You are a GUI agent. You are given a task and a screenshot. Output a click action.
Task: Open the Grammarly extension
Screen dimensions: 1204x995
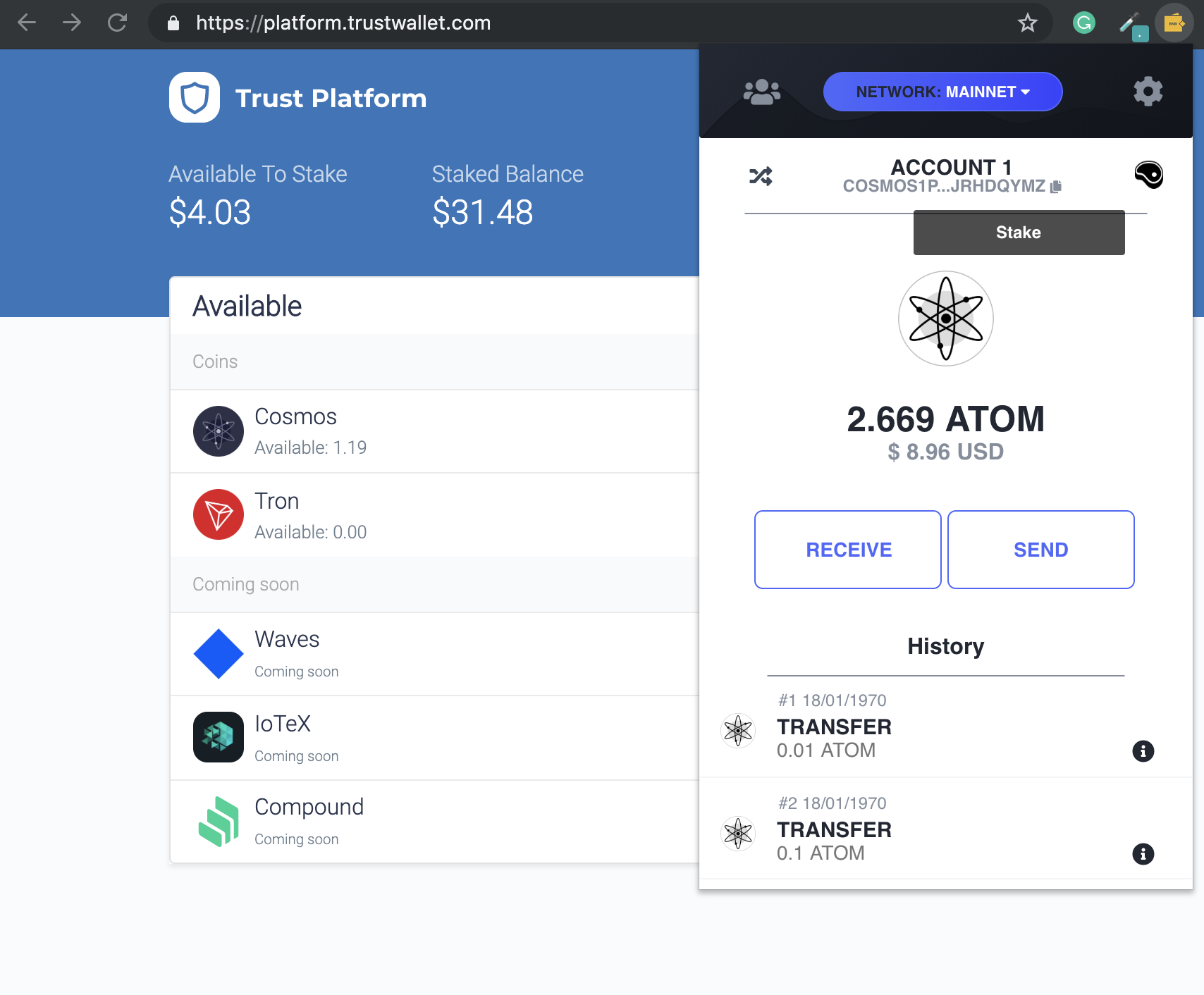(x=1083, y=23)
